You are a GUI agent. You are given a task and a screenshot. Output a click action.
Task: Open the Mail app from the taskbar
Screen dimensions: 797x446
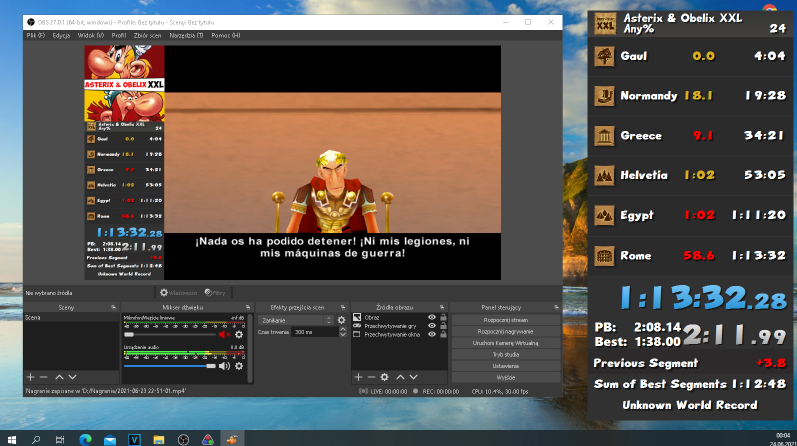tap(109, 439)
